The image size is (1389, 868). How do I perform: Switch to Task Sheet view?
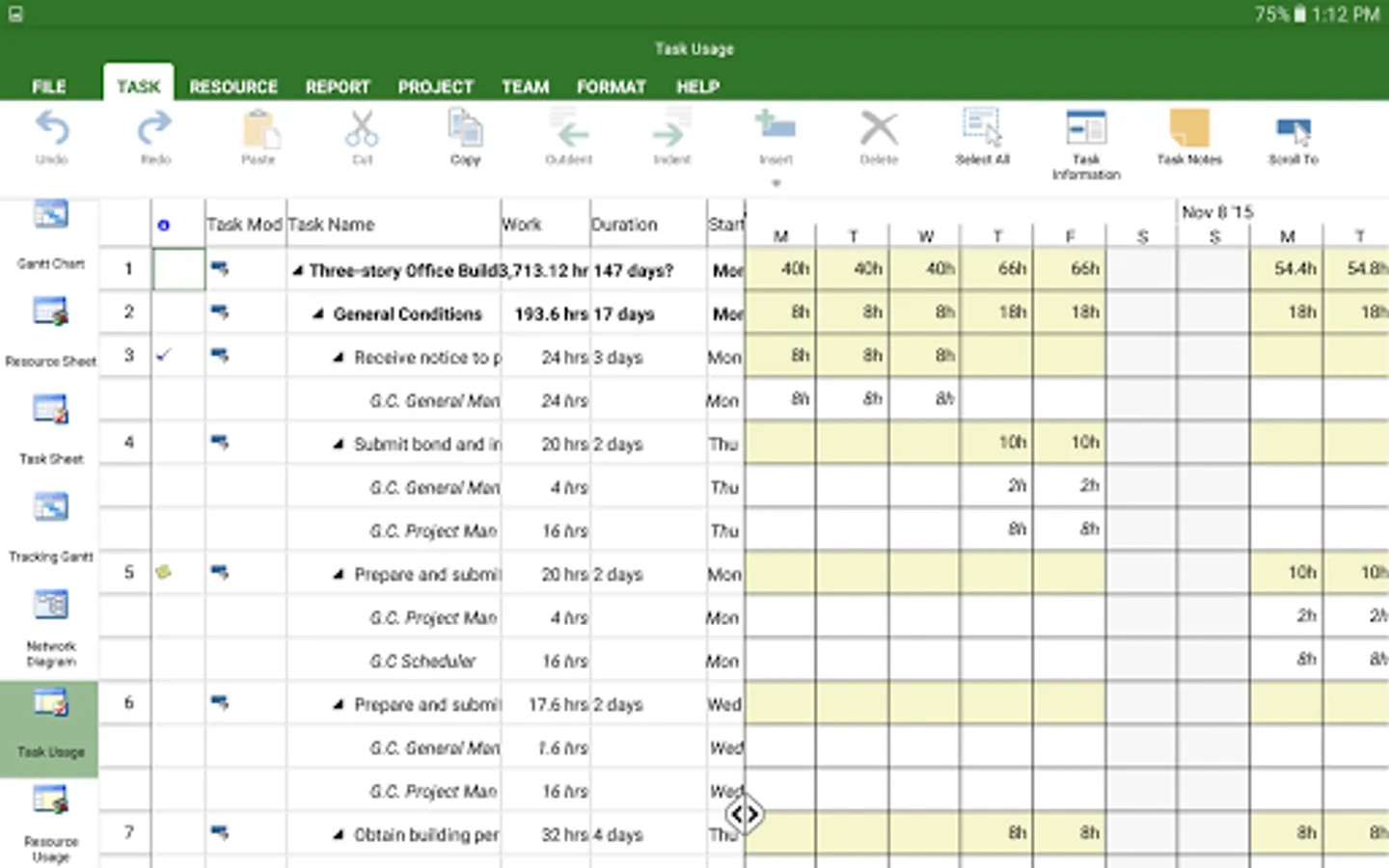50,429
